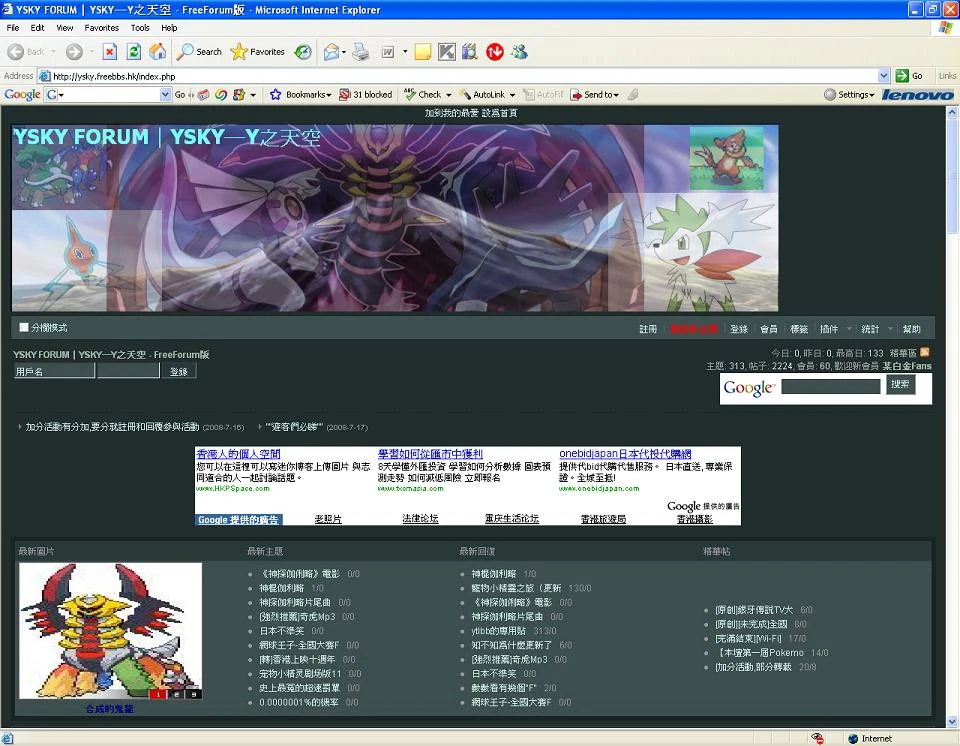Click the green Go button by address bar
The width and height of the screenshot is (960, 746).
coord(909,76)
